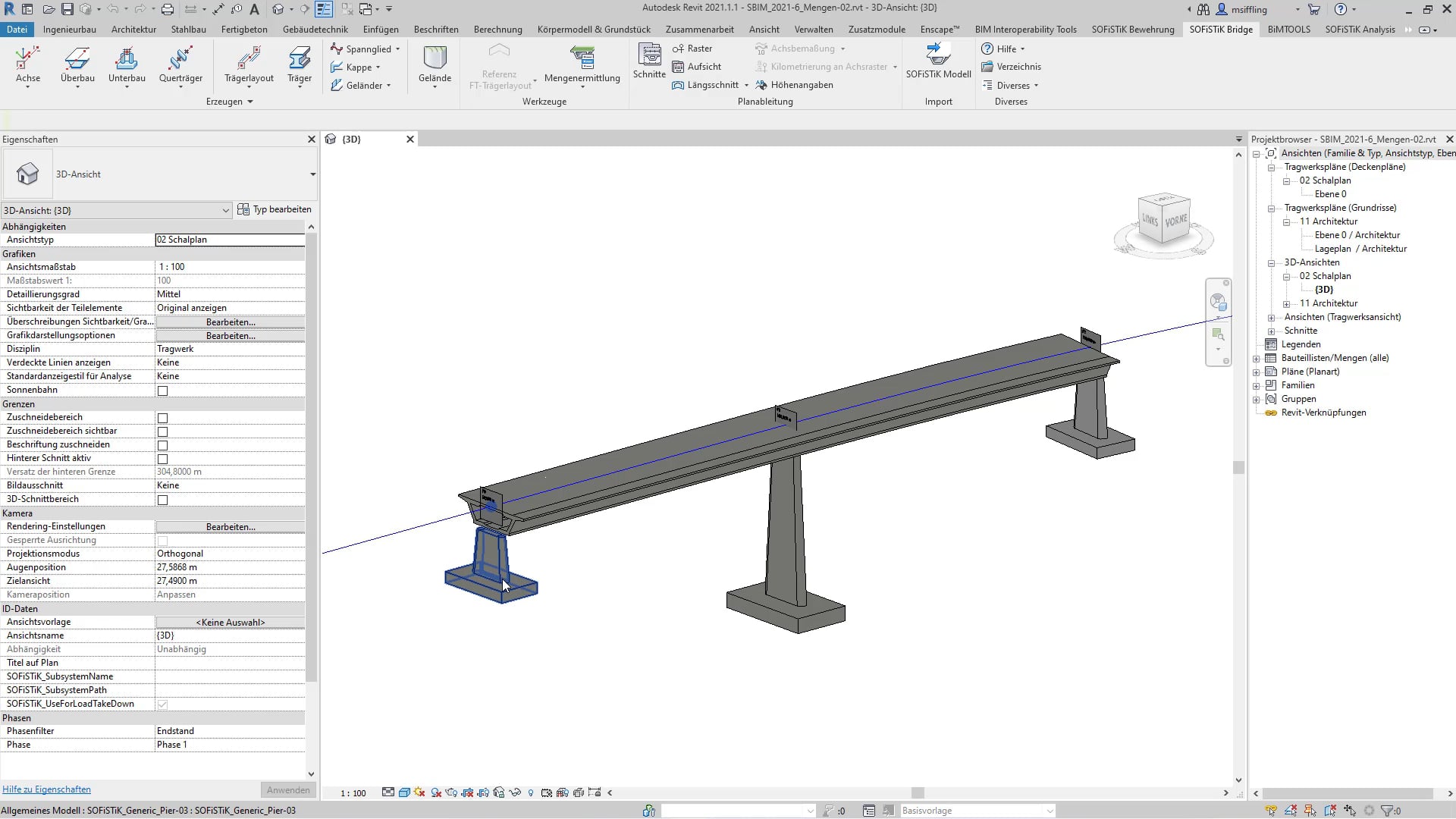Screen dimensions: 1456x819
Task: Enable the Sonnenbahn checkbox
Action: [162, 391]
